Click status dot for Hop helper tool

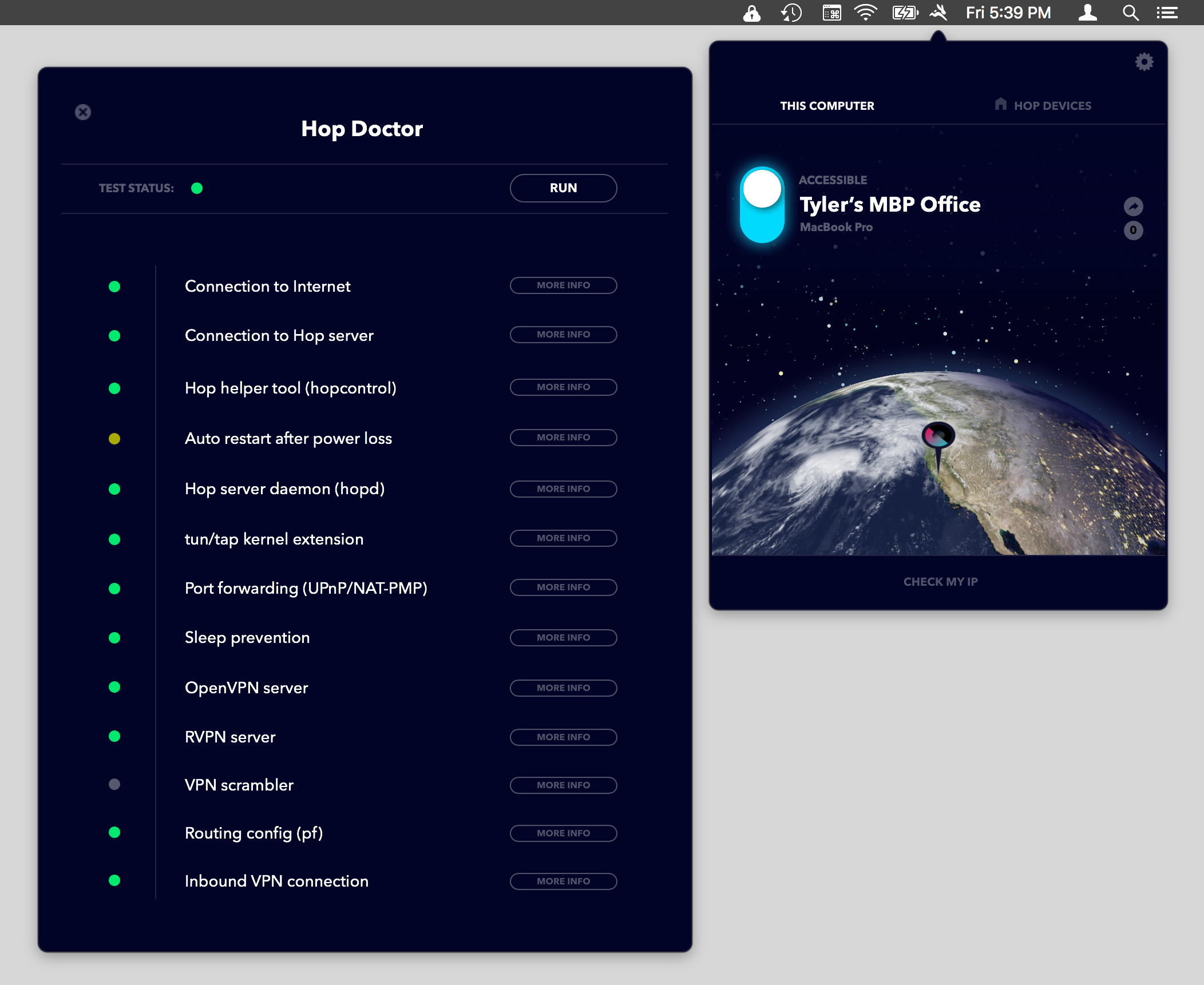coord(114,388)
